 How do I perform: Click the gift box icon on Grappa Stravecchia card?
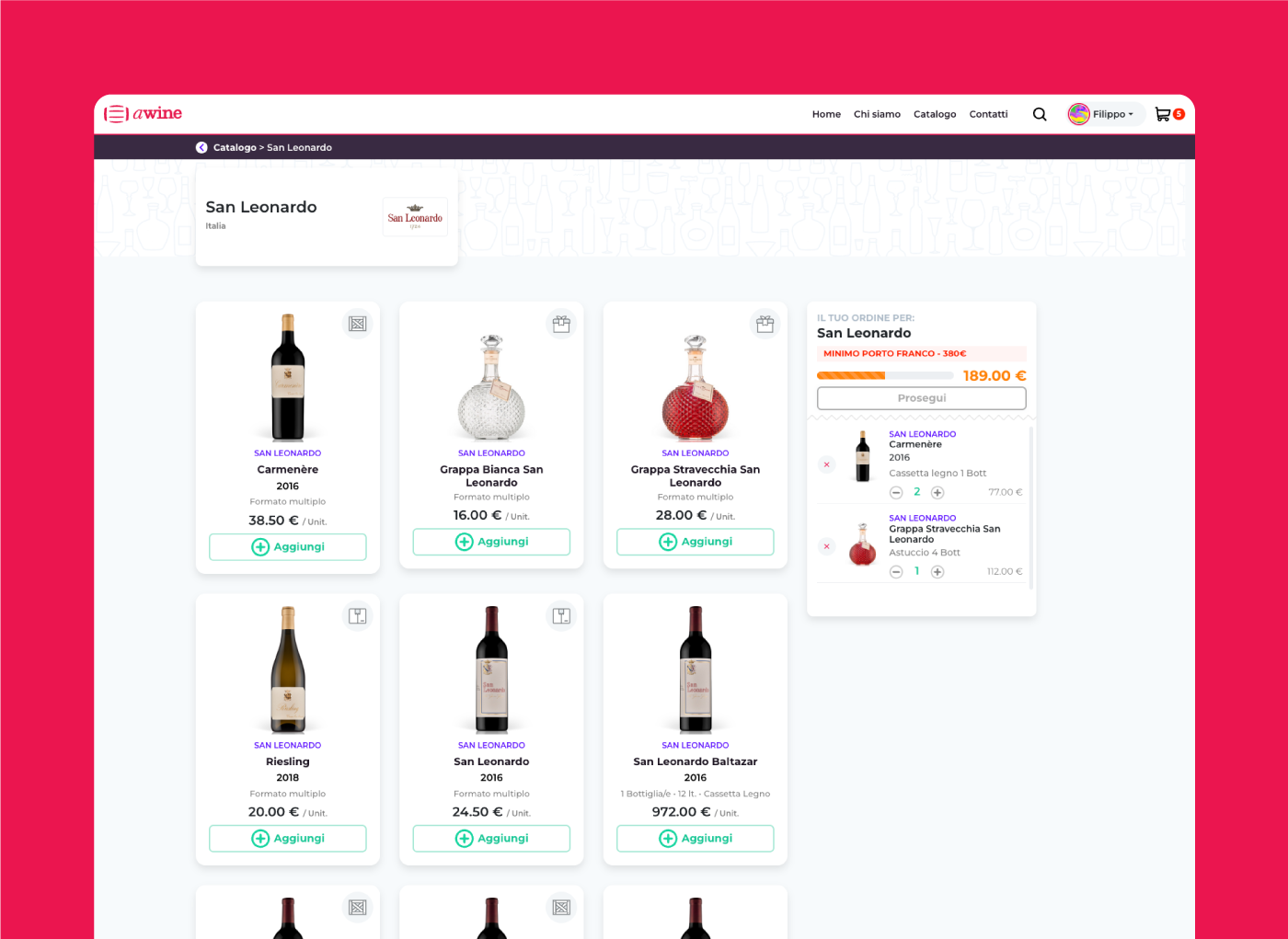(x=765, y=324)
